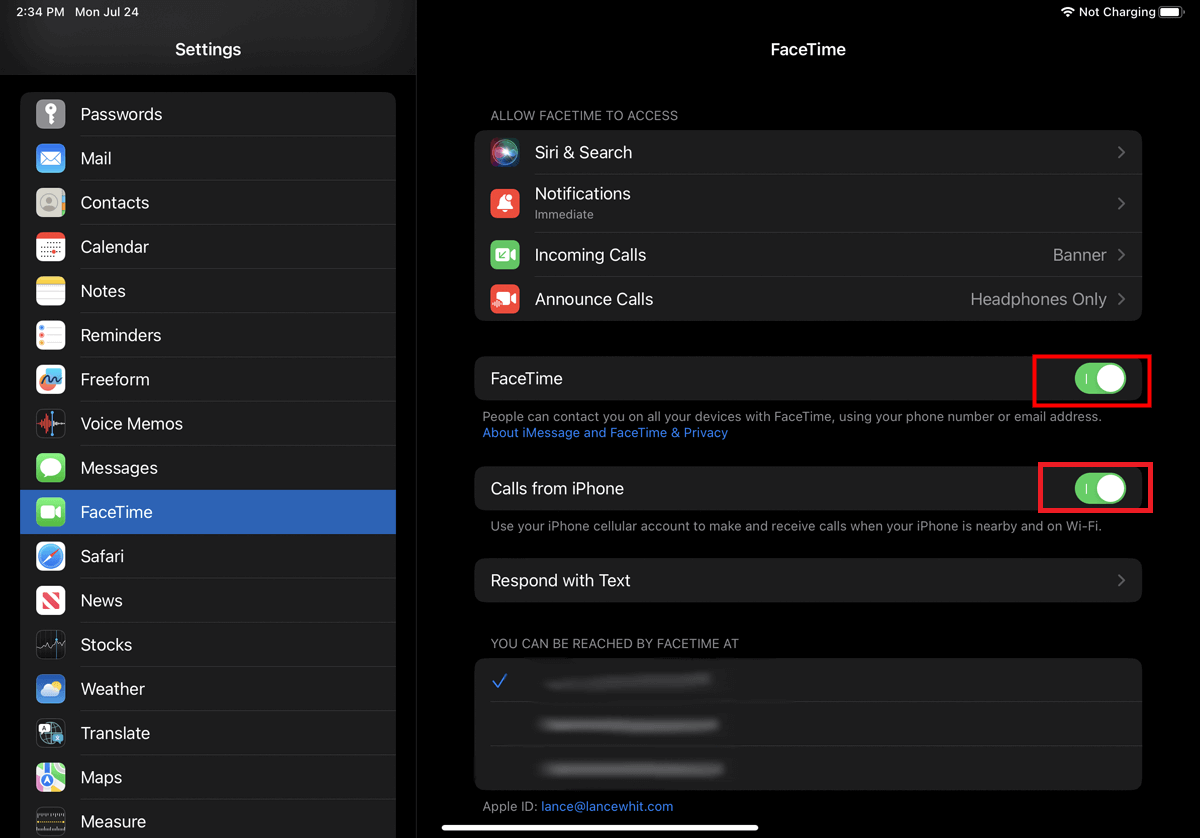Choose Calendar from the settings list

[114, 247]
